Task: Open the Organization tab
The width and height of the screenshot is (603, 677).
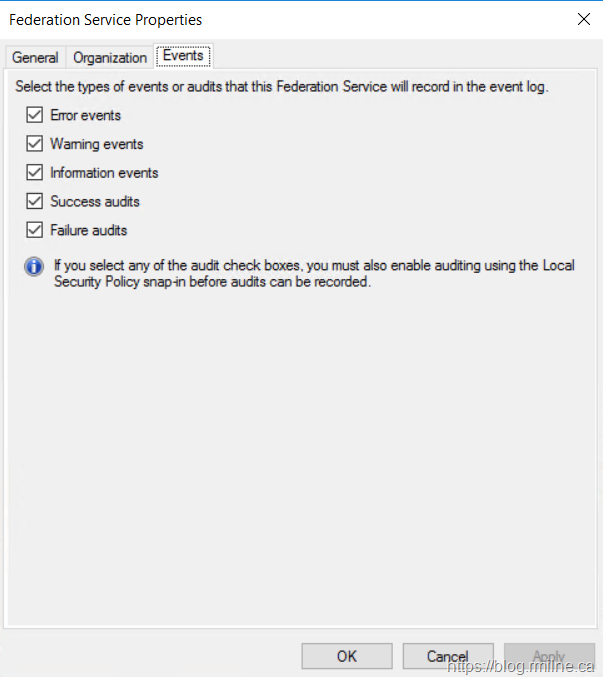Action: coord(110,58)
